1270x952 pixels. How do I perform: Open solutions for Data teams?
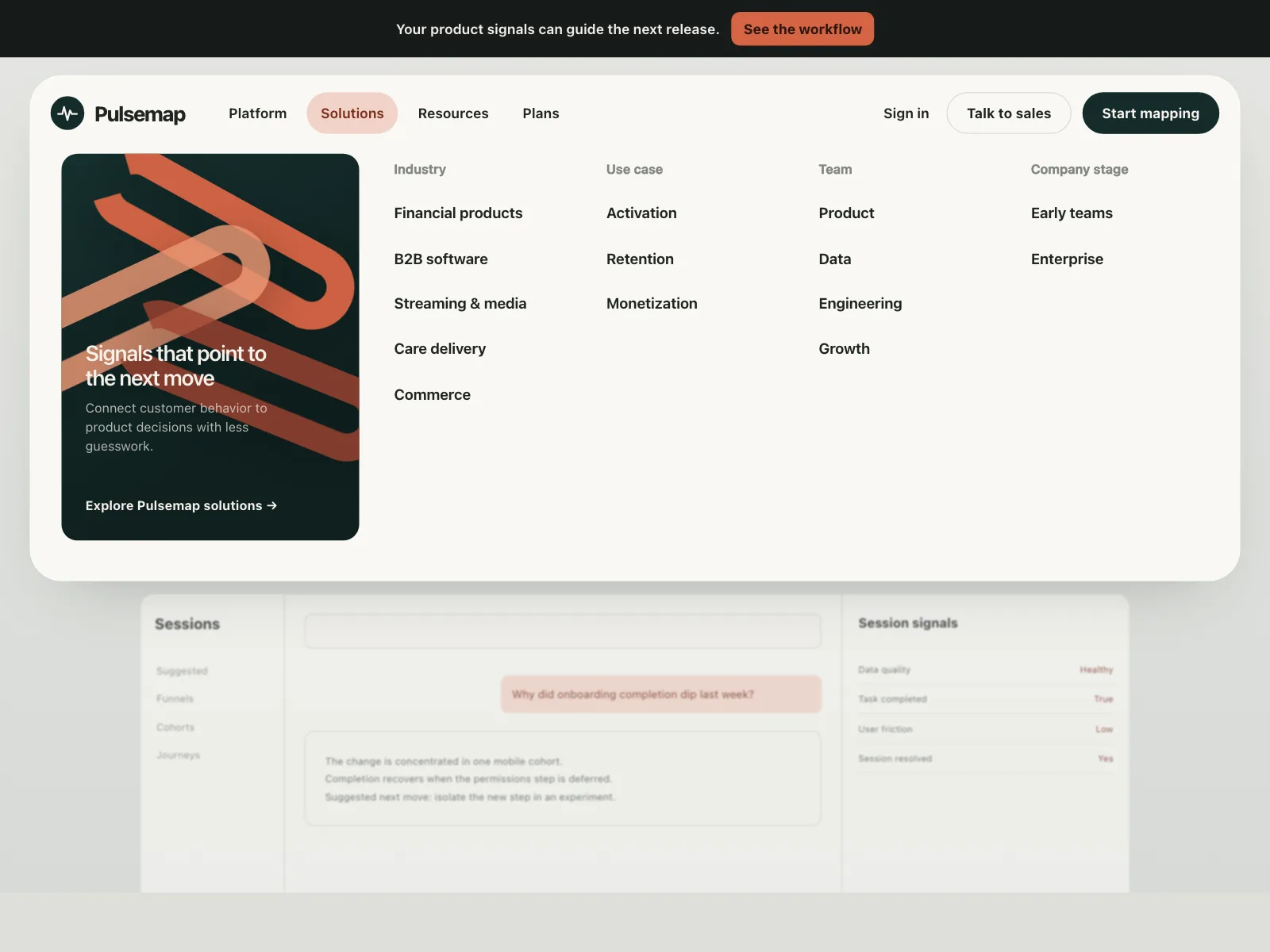click(834, 259)
